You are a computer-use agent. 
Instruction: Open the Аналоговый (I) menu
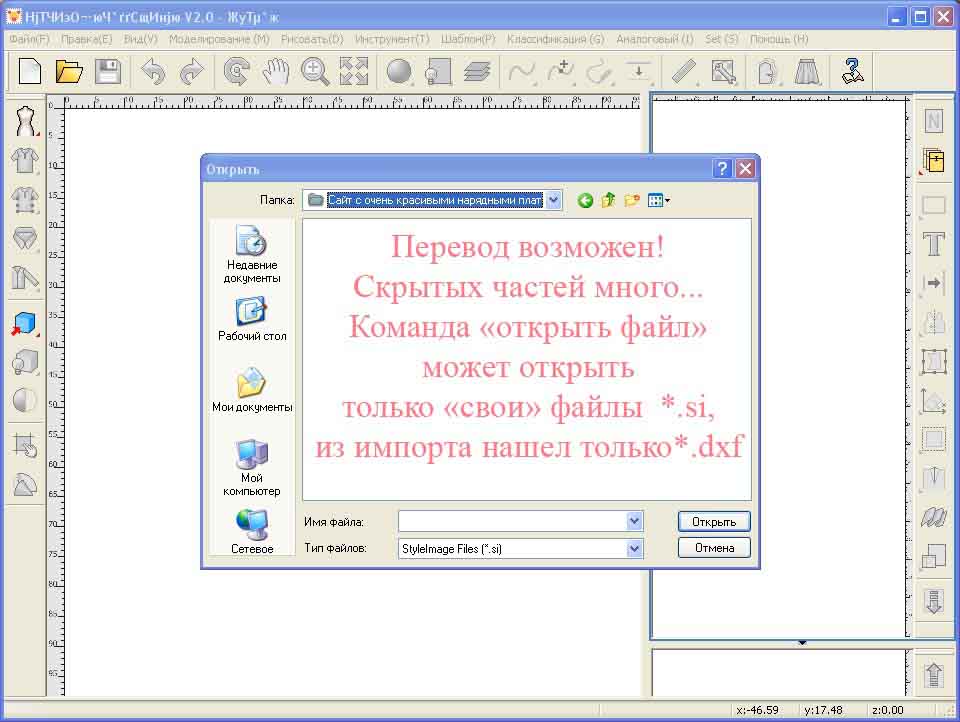654,39
